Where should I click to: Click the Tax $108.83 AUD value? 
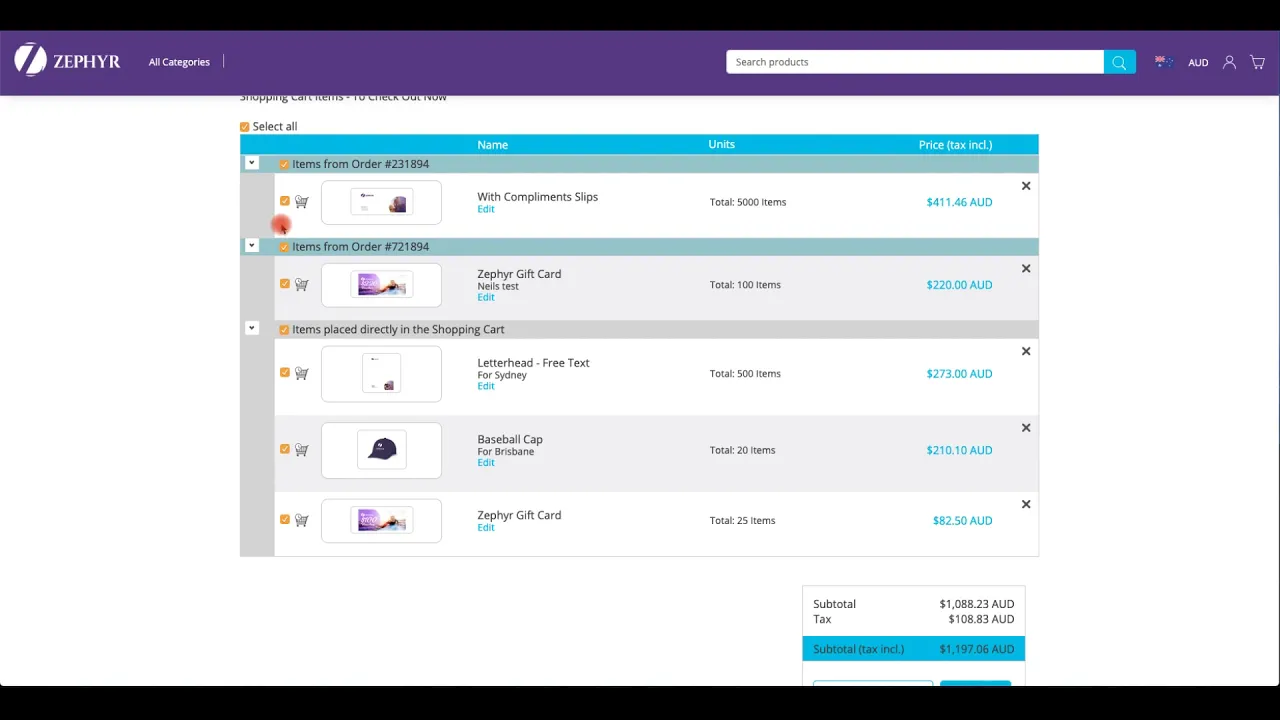981,619
